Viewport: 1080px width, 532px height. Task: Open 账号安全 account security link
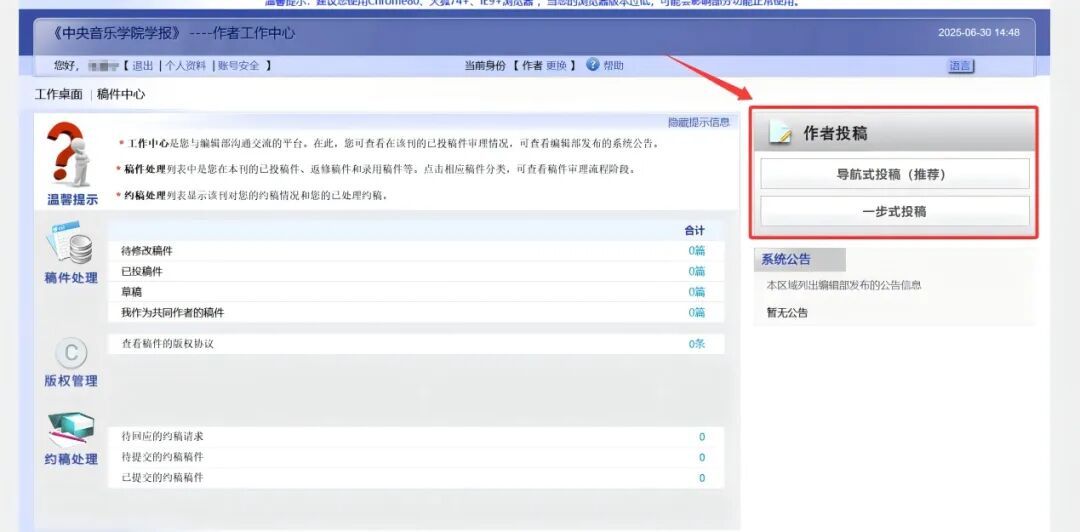click(x=238, y=66)
